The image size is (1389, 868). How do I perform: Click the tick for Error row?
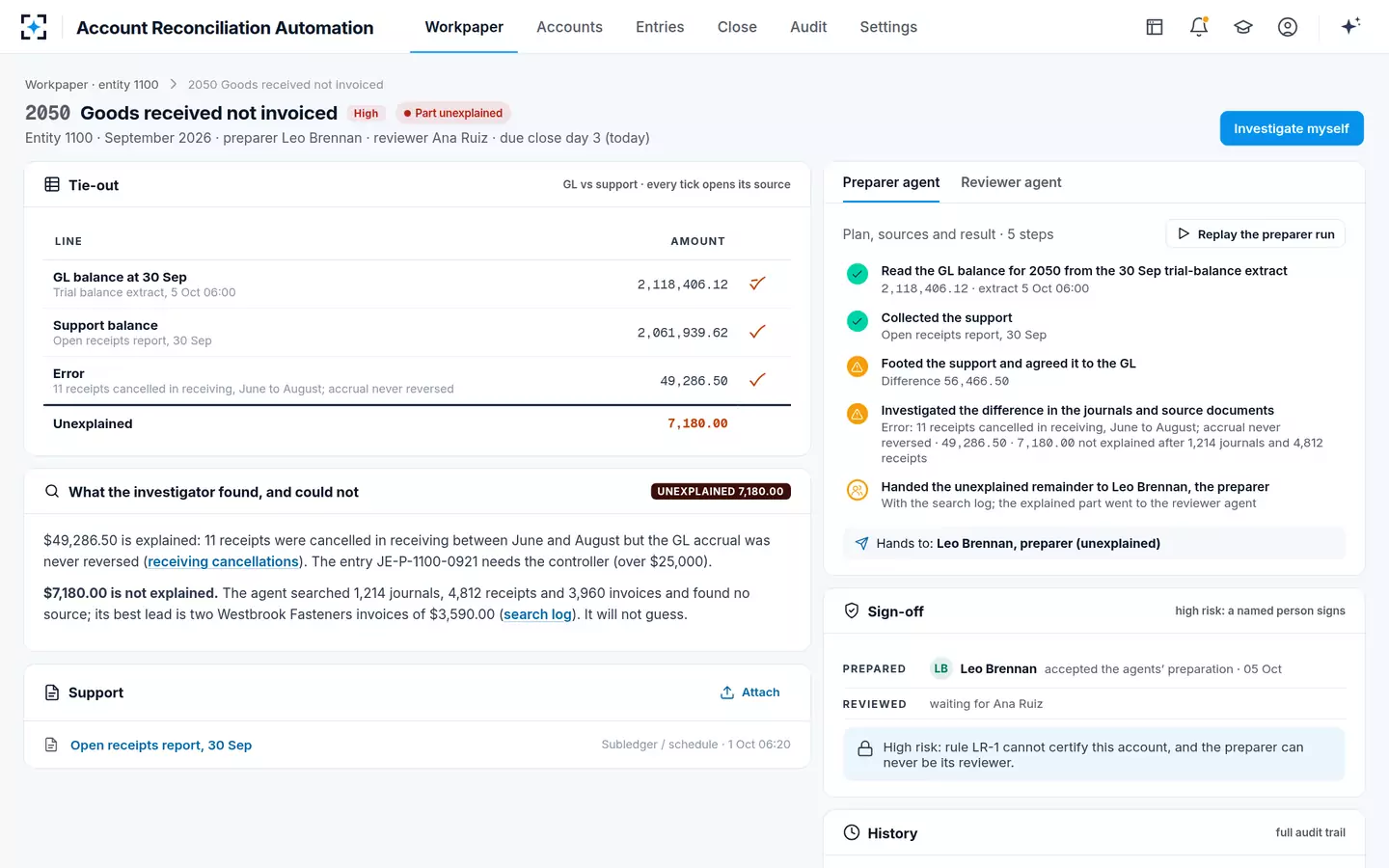click(x=757, y=380)
